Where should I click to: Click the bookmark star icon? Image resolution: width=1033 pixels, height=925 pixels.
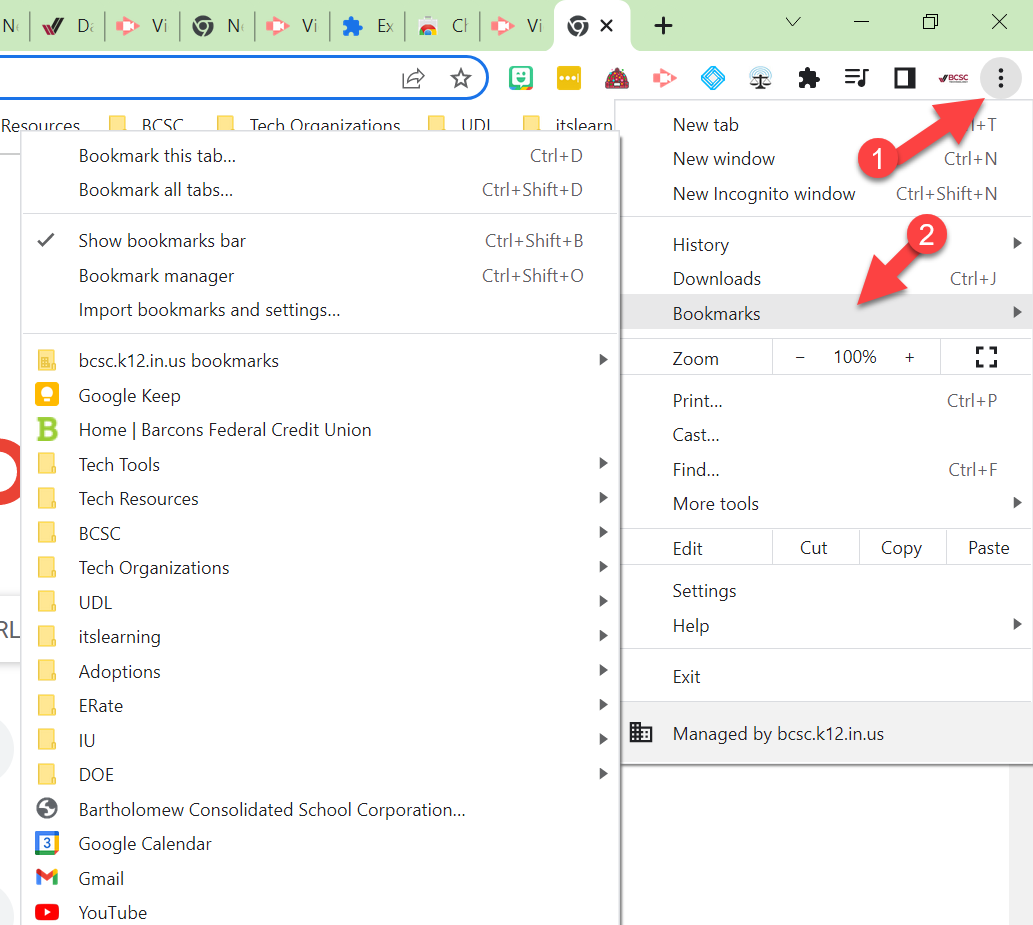click(461, 79)
